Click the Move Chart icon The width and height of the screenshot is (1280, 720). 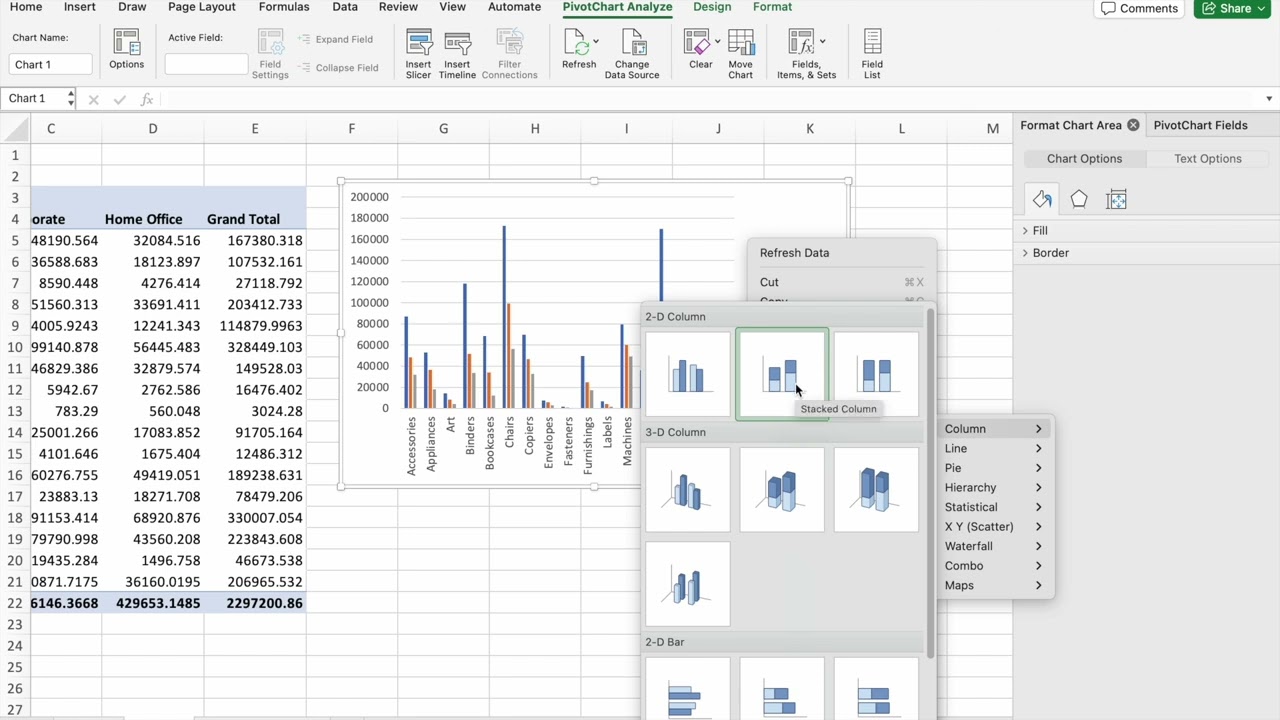pos(741,54)
